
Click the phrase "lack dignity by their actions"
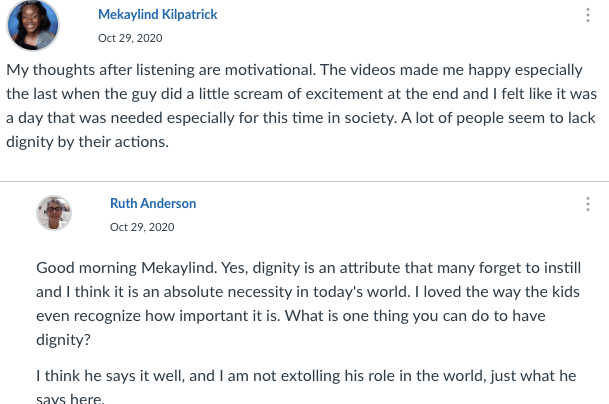(90, 141)
